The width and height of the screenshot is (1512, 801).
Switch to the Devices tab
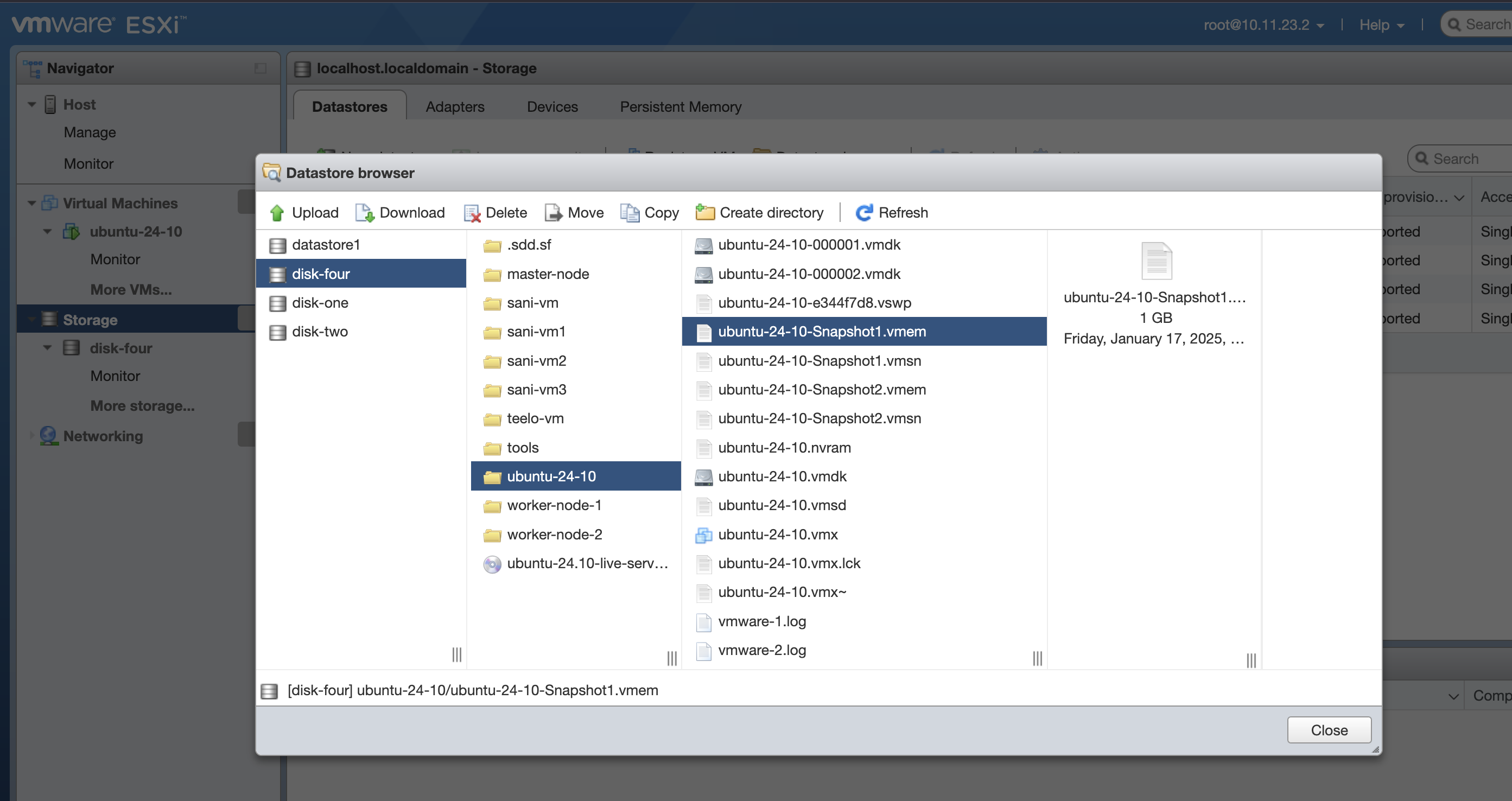point(552,107)
